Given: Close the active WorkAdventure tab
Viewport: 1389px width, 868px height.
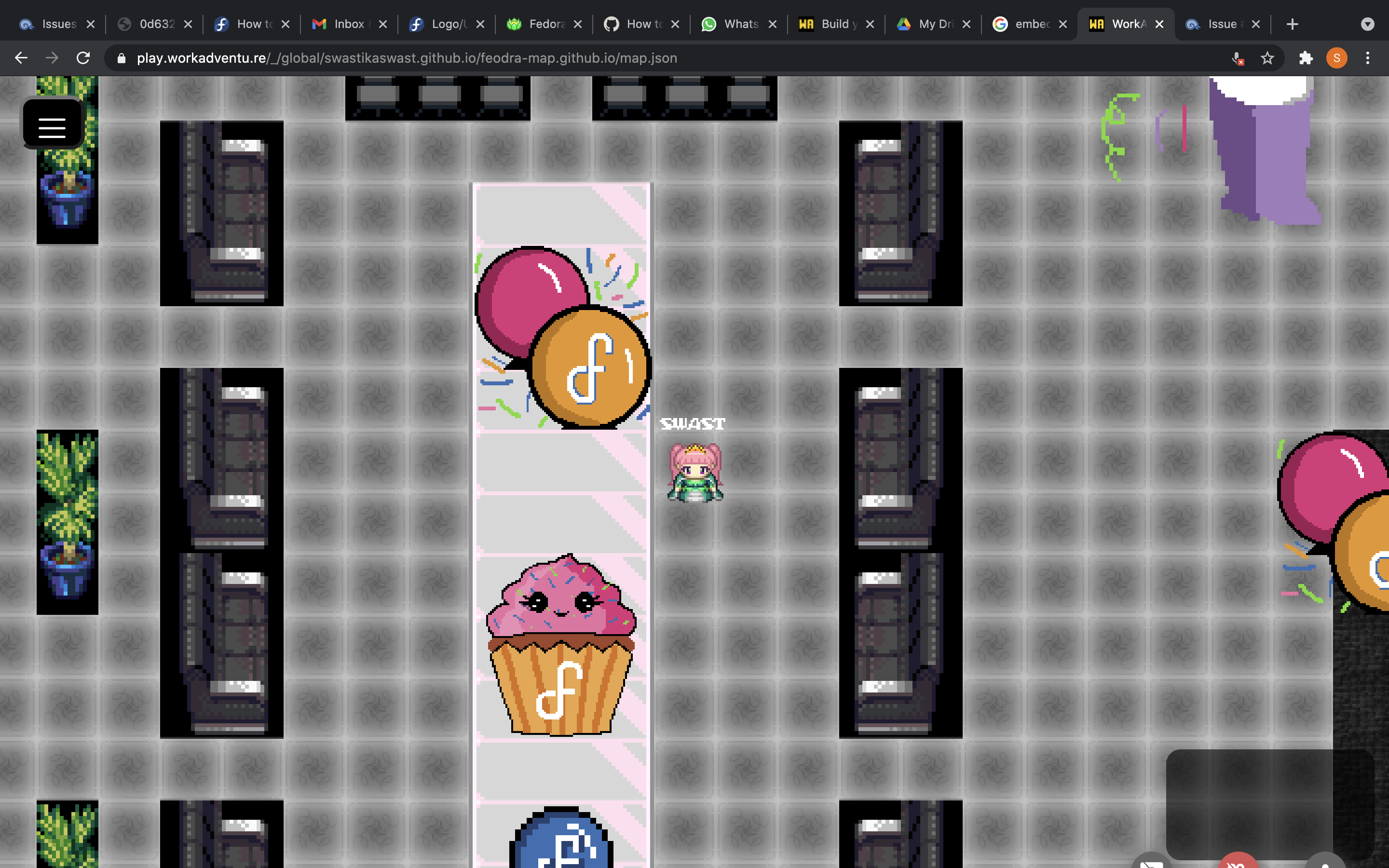Looking at the screenshot, I should (1159, 24).
